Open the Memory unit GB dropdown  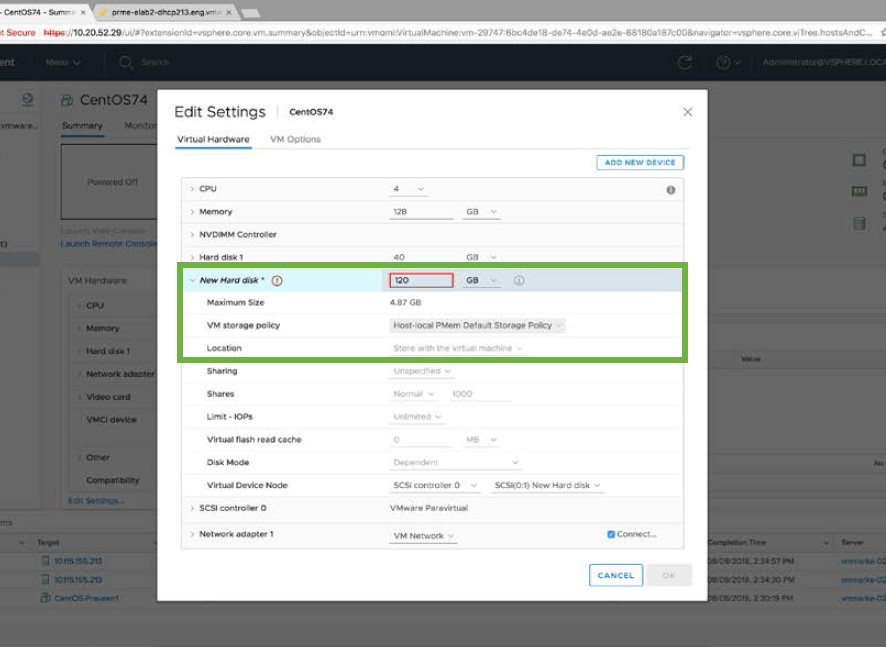coord(481,212)
